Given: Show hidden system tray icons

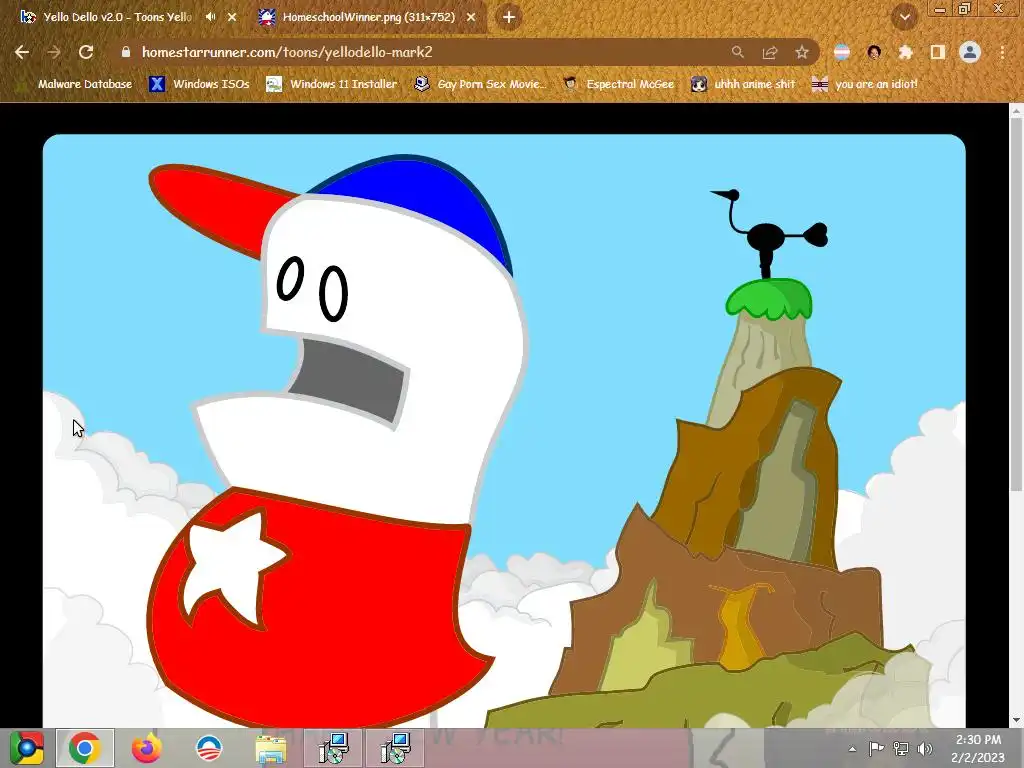Looking at the screenshot, I should click(853, 749).
